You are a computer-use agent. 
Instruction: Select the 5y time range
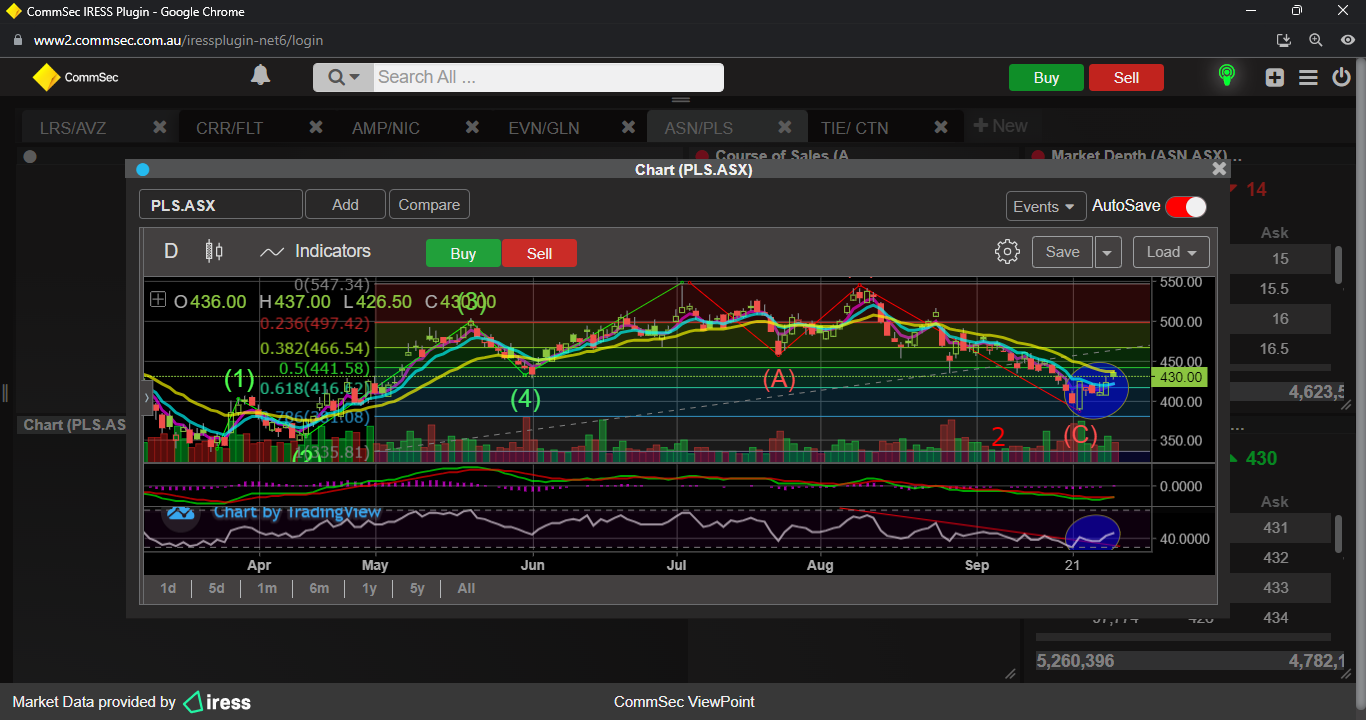(417, 588)
